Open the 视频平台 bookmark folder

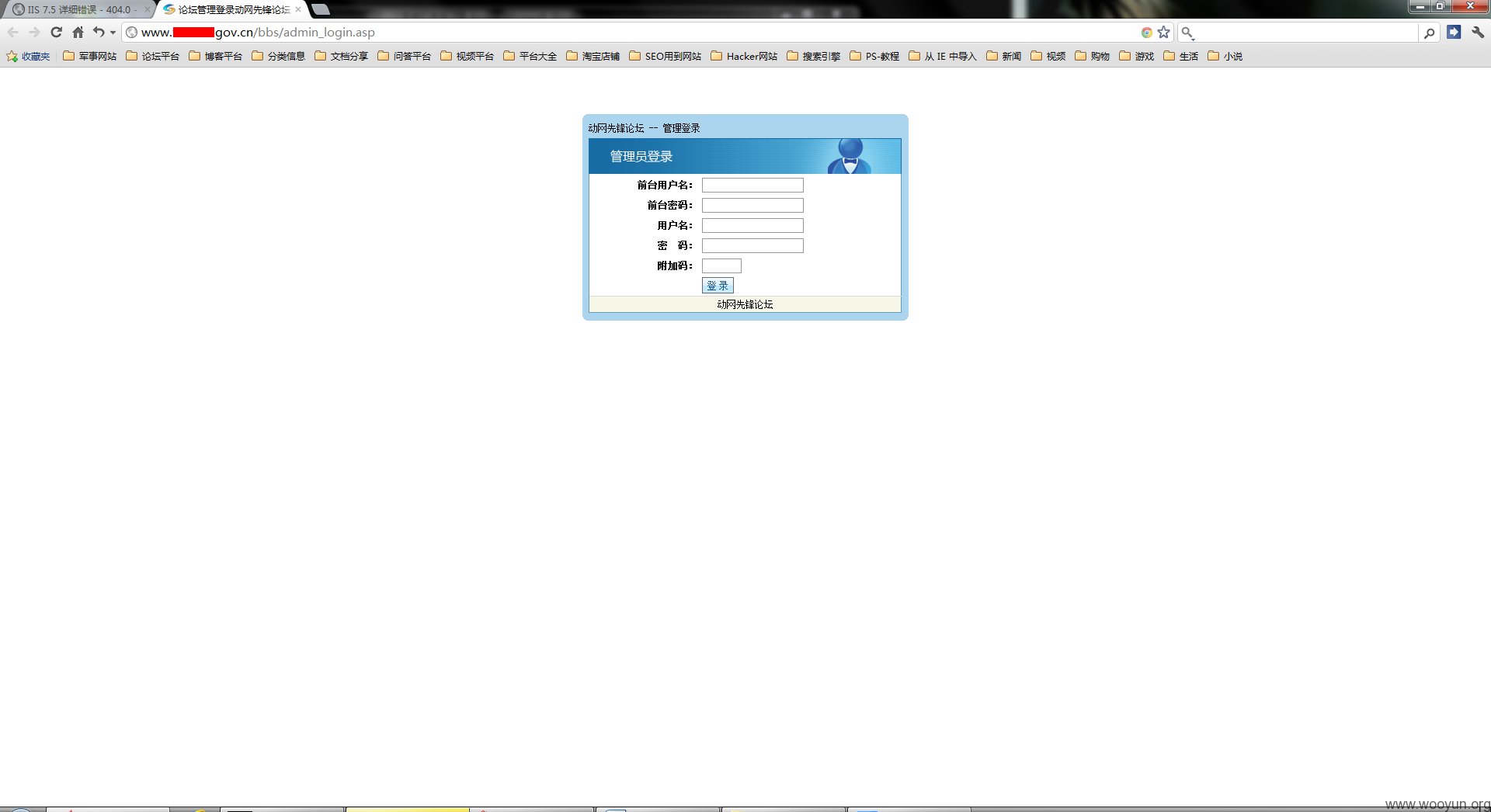coord(467,56)
